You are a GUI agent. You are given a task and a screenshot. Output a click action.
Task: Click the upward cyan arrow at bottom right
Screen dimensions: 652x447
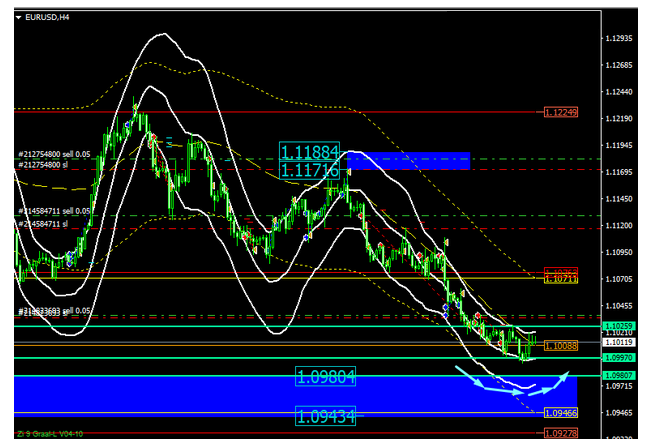566,379
